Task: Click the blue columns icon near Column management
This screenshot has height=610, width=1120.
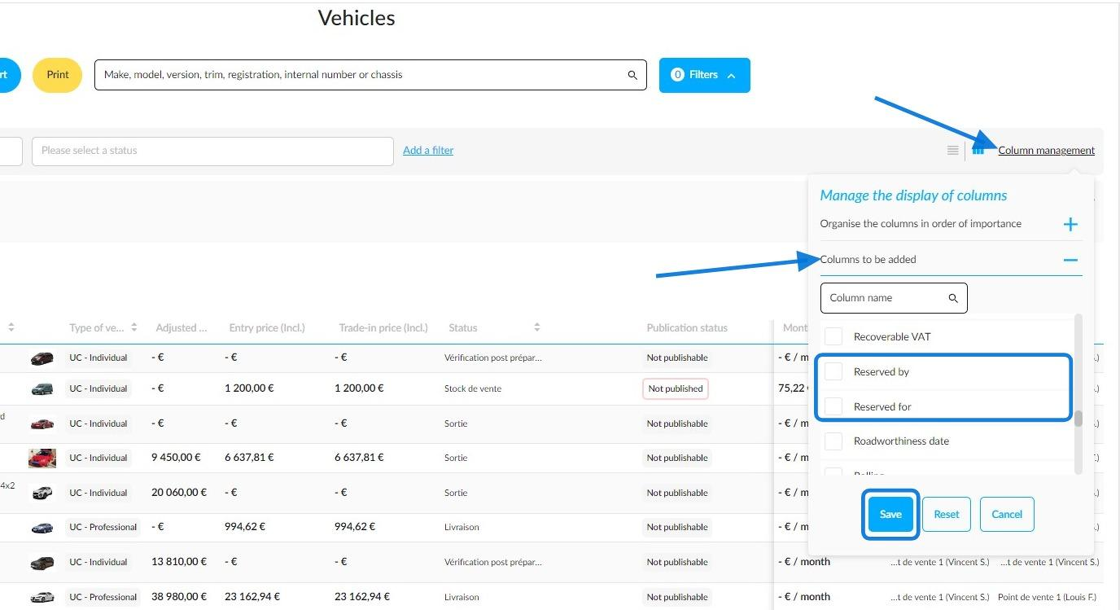Action: 978,150
